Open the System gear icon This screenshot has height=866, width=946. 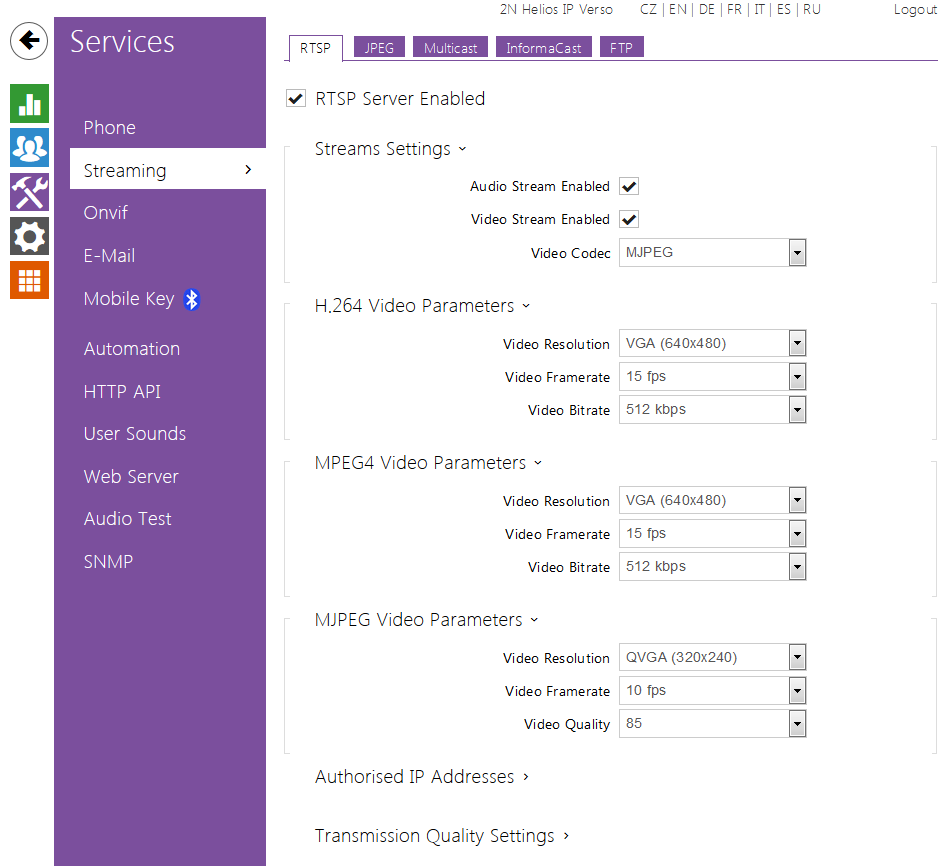[30, 236]
